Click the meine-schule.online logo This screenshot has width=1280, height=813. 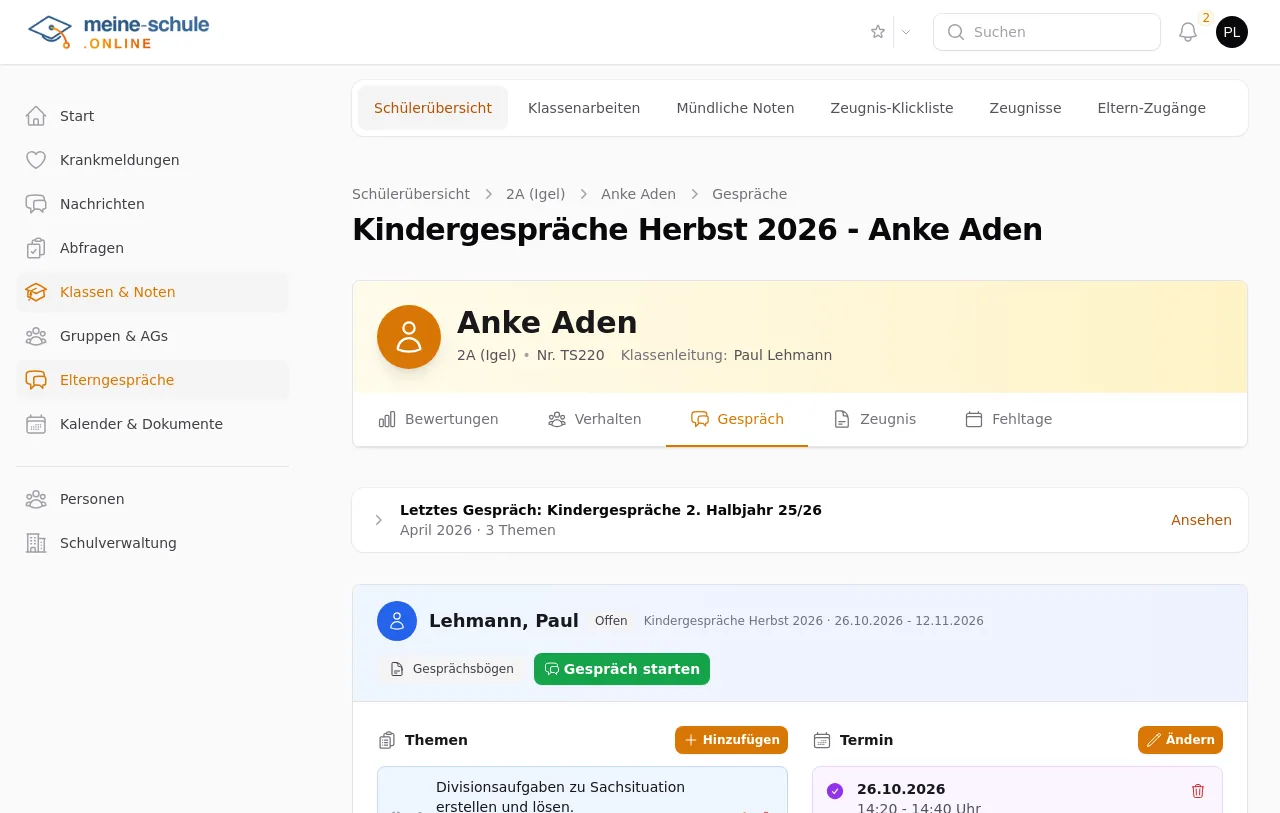pos(118,32)
